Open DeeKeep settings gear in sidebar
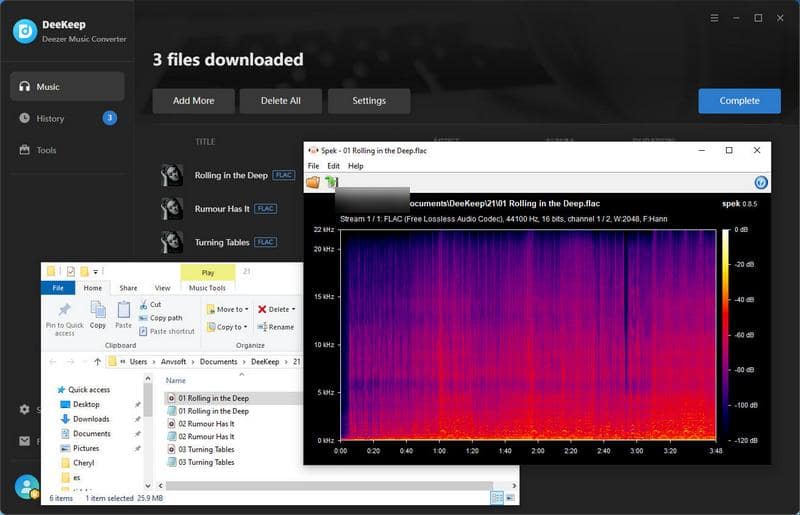Image resolution: width=800 pixels, height=515 pixels. (x=24, y=409)
